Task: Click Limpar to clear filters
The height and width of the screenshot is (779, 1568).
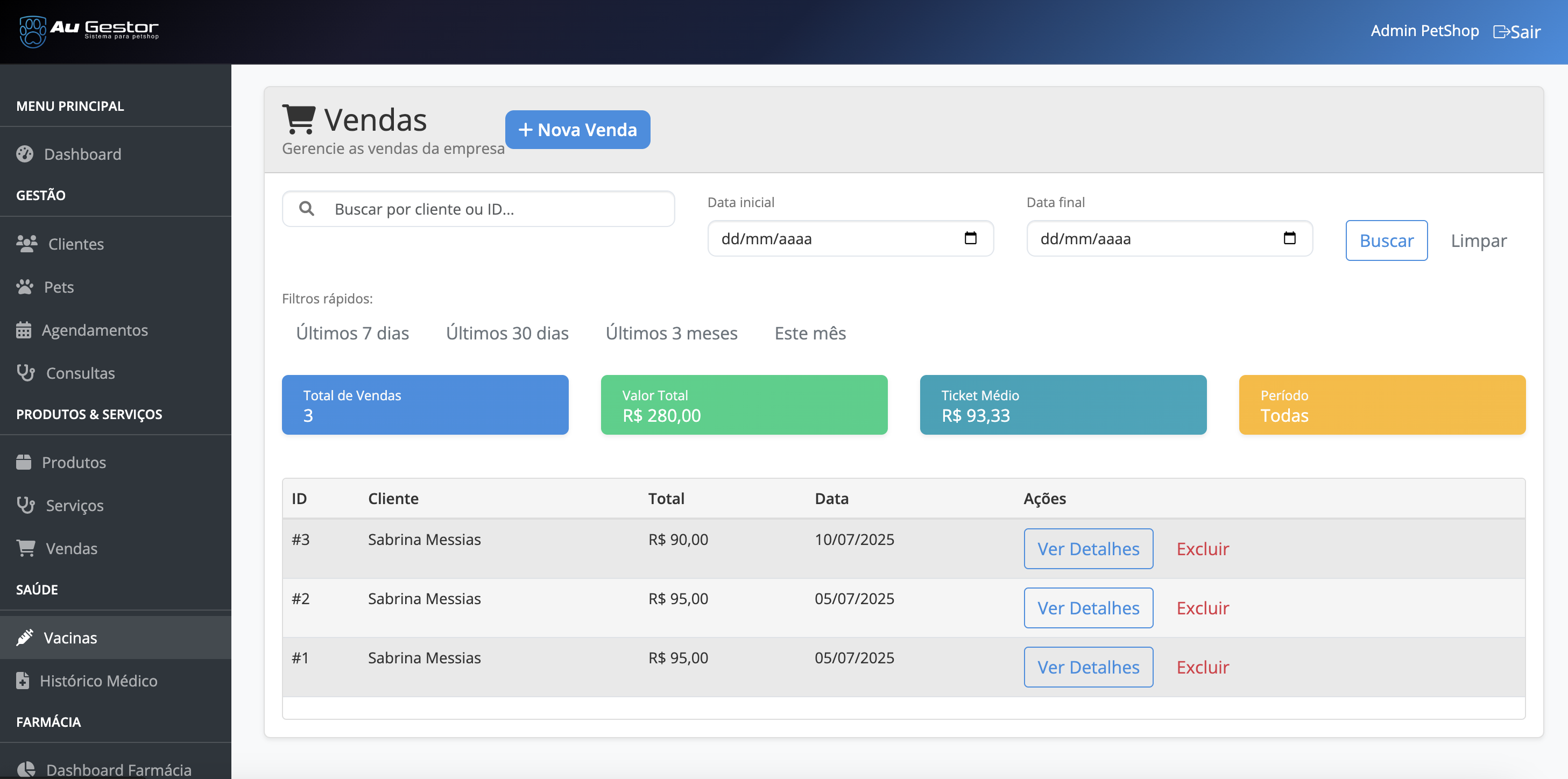Action: click(x=1479, y=240)
